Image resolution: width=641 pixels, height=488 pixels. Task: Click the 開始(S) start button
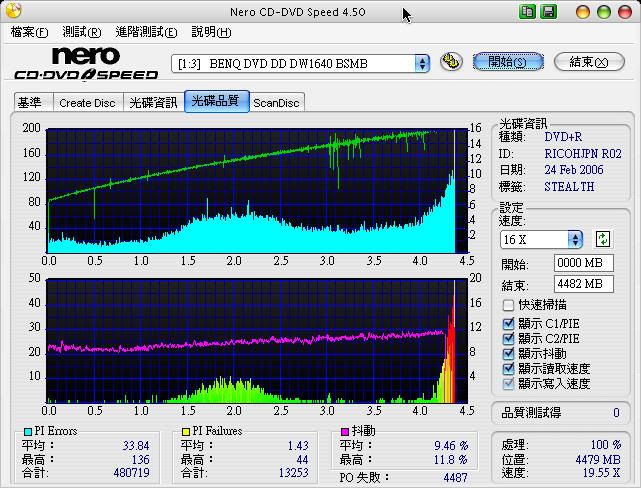pos(508,62)
